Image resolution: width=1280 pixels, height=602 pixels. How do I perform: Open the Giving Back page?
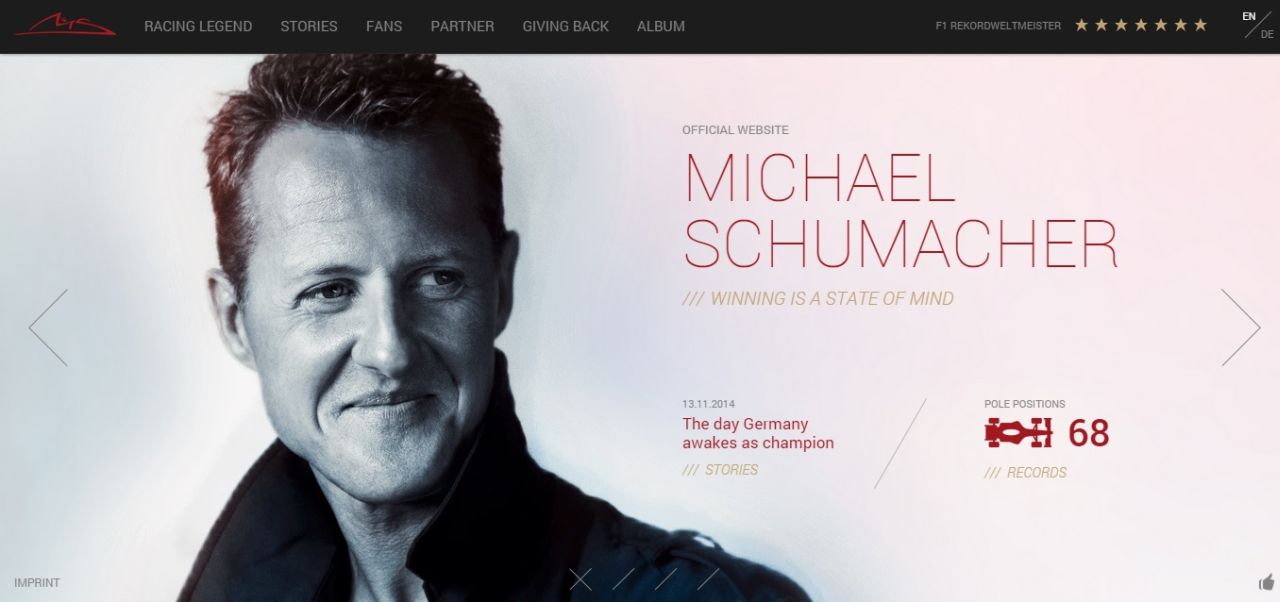pos(565,26)
